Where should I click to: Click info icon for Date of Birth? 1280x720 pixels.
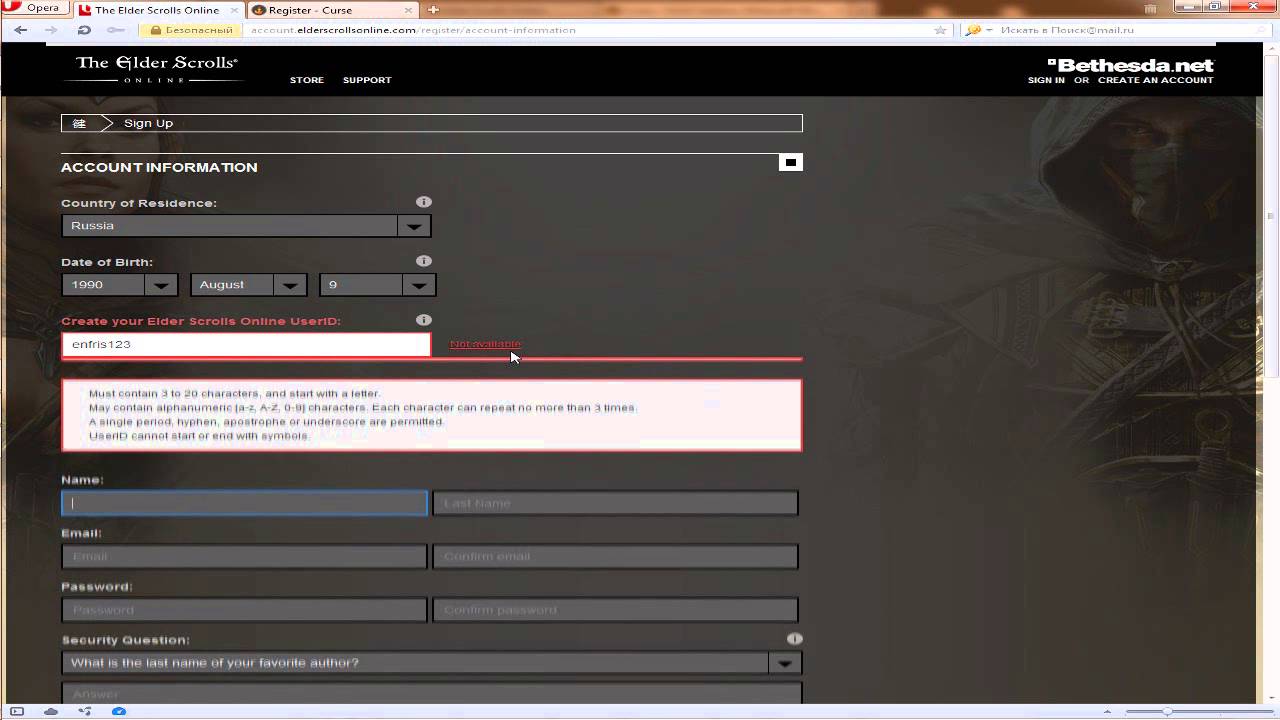coord(424,261)
